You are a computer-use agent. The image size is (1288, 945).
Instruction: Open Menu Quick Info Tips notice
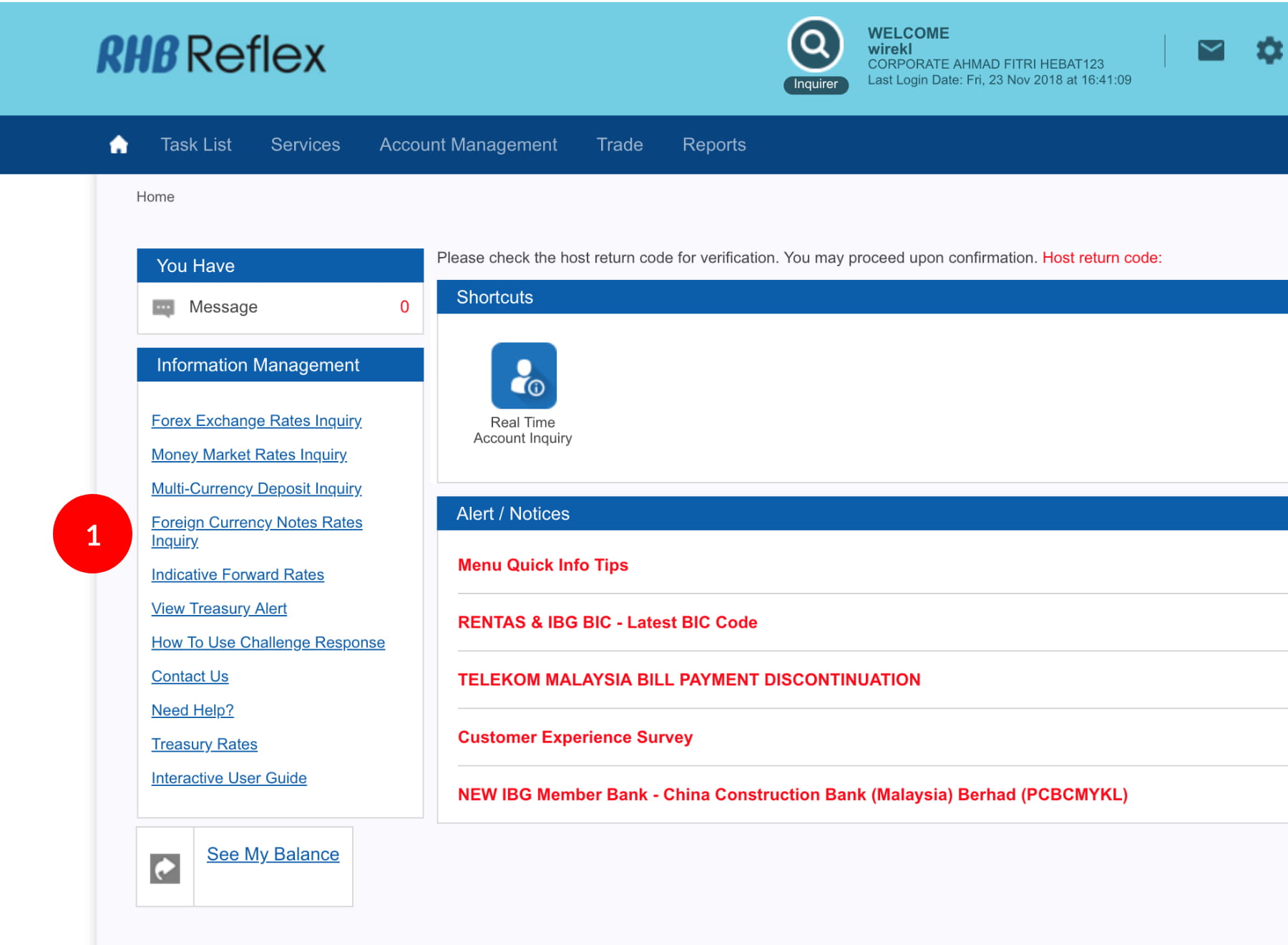542,565
